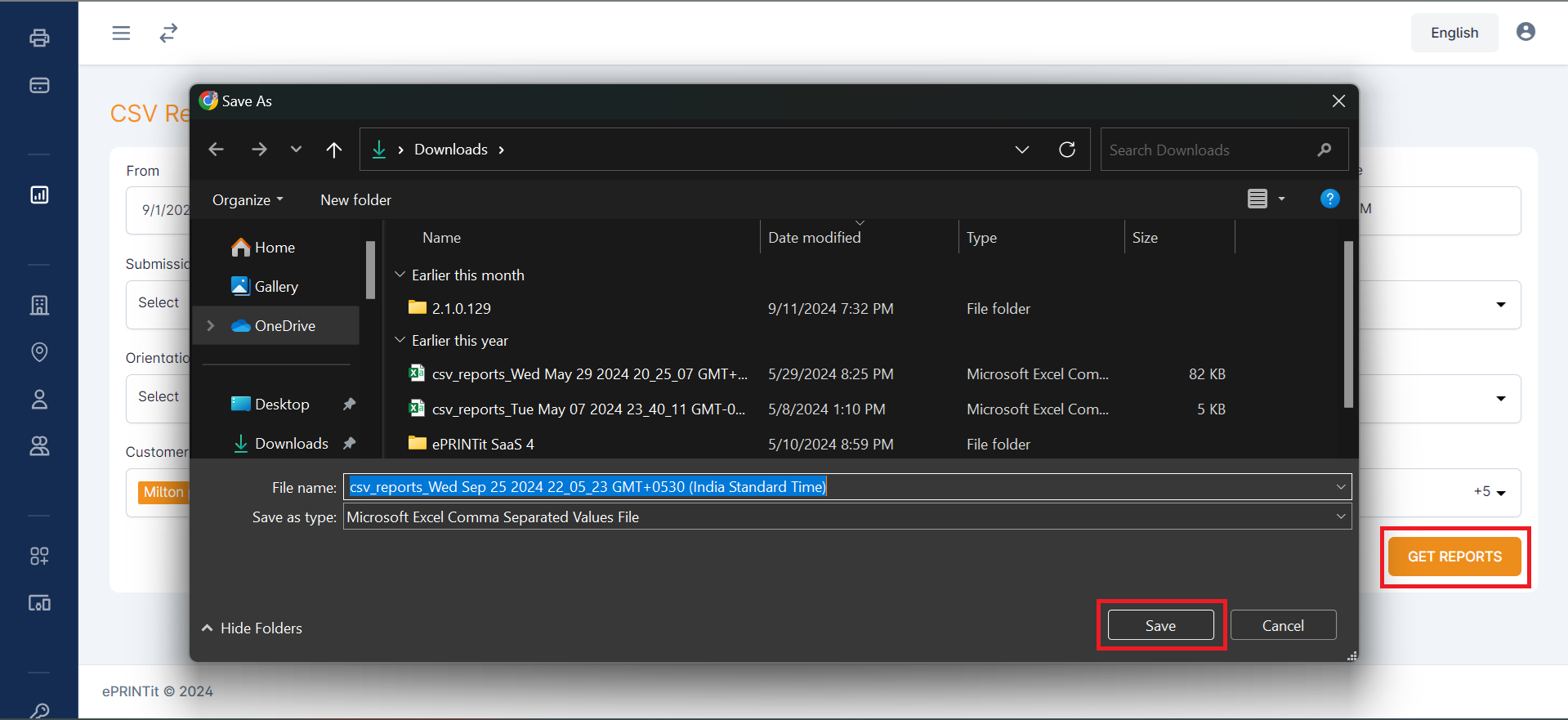Open the Save As help icon
Image resolution: width=1568 pixels, height=720 pixels.
[x=1329, y=199]
